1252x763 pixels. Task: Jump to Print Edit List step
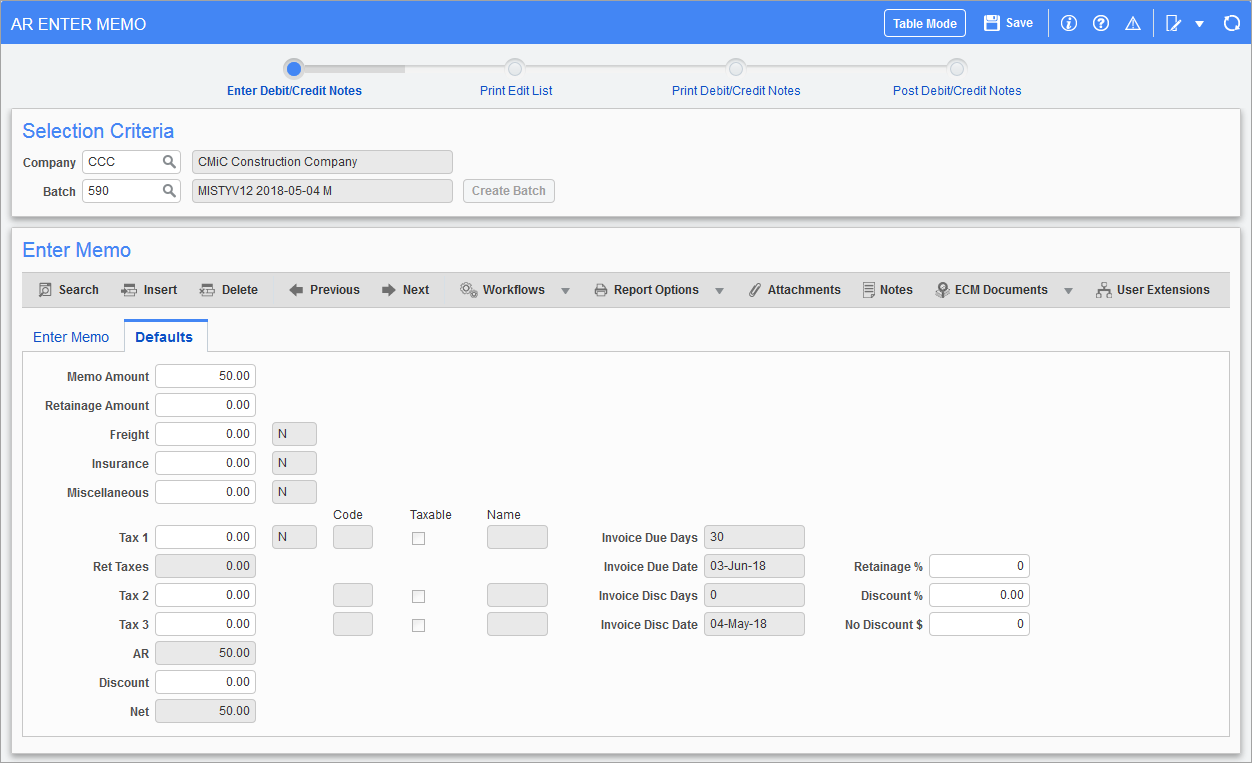515,68
